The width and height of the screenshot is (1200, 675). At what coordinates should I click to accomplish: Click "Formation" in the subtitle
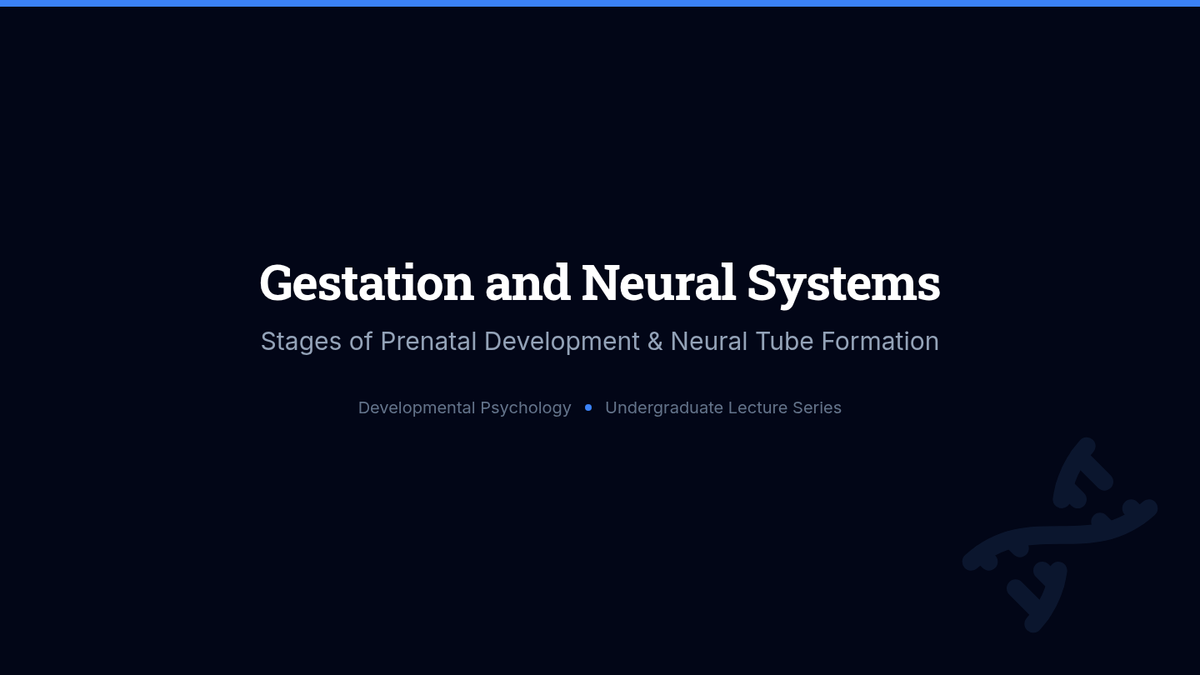coord(880,342)
